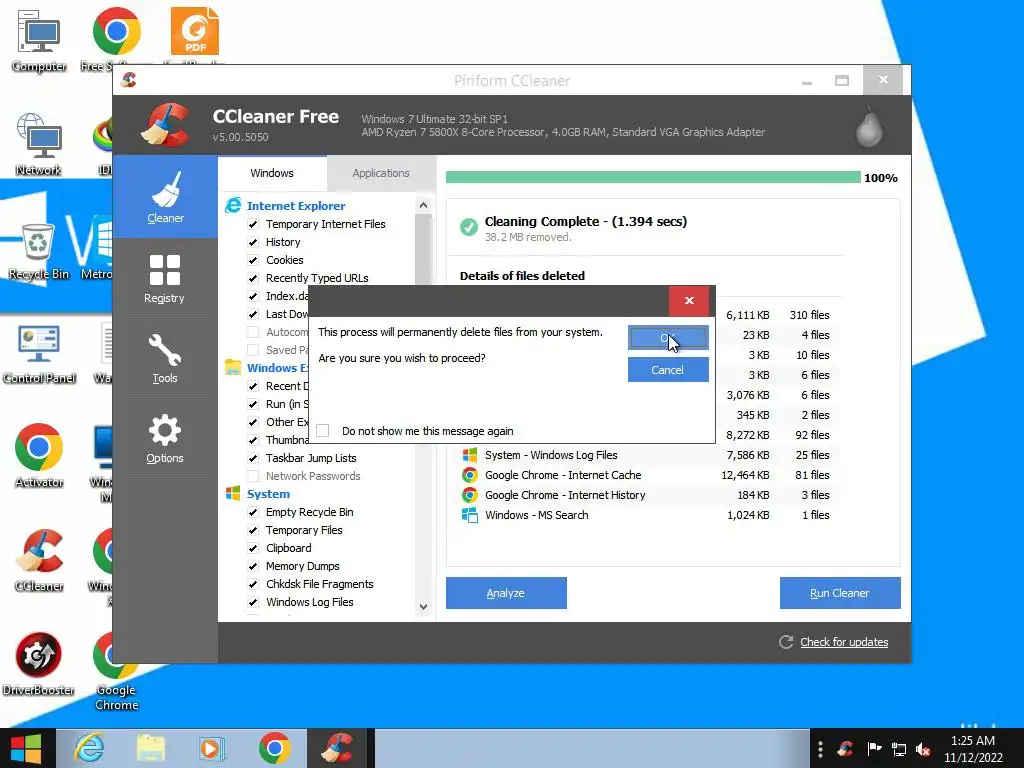Viewport: 1024px width, 768px height.
Task: Click the Windows Explorer folder section icon
Action: tap(233, 368)
